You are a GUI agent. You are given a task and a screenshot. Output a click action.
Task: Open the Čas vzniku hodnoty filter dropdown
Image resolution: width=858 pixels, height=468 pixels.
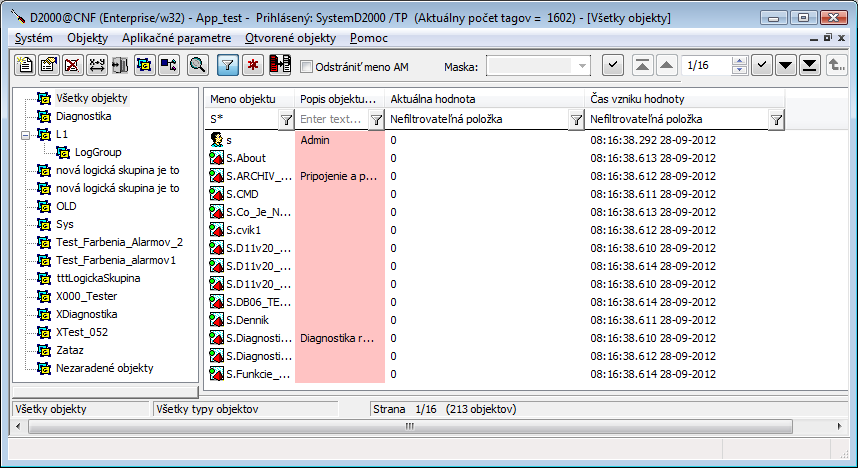pos(776,119)
